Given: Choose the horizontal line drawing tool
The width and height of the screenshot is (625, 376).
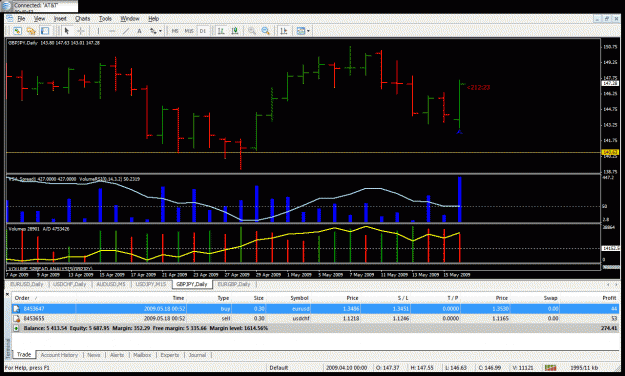Looking at the screenshot, I should (112, 31).
